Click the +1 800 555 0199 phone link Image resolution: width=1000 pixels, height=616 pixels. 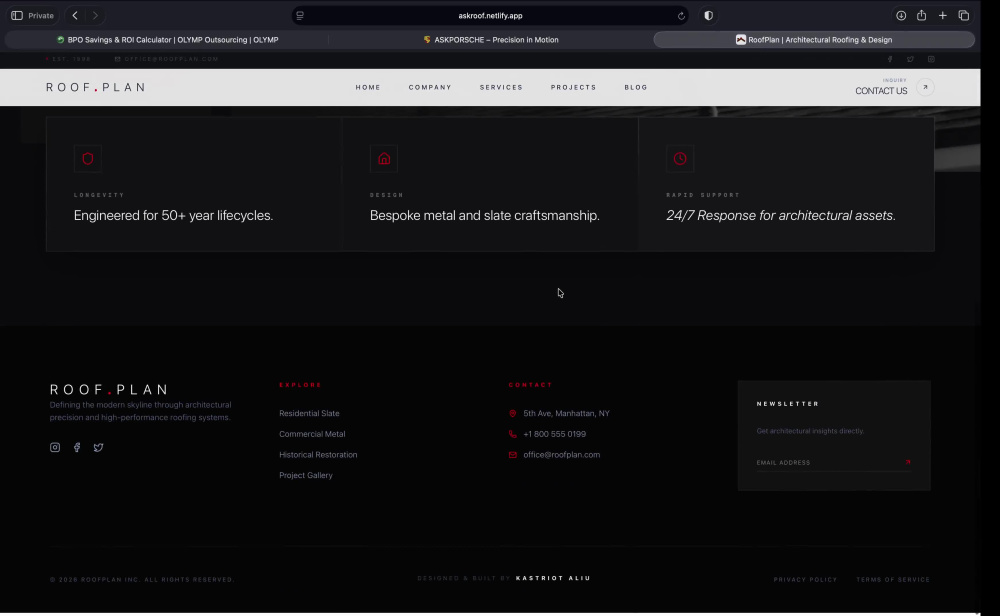554,434
